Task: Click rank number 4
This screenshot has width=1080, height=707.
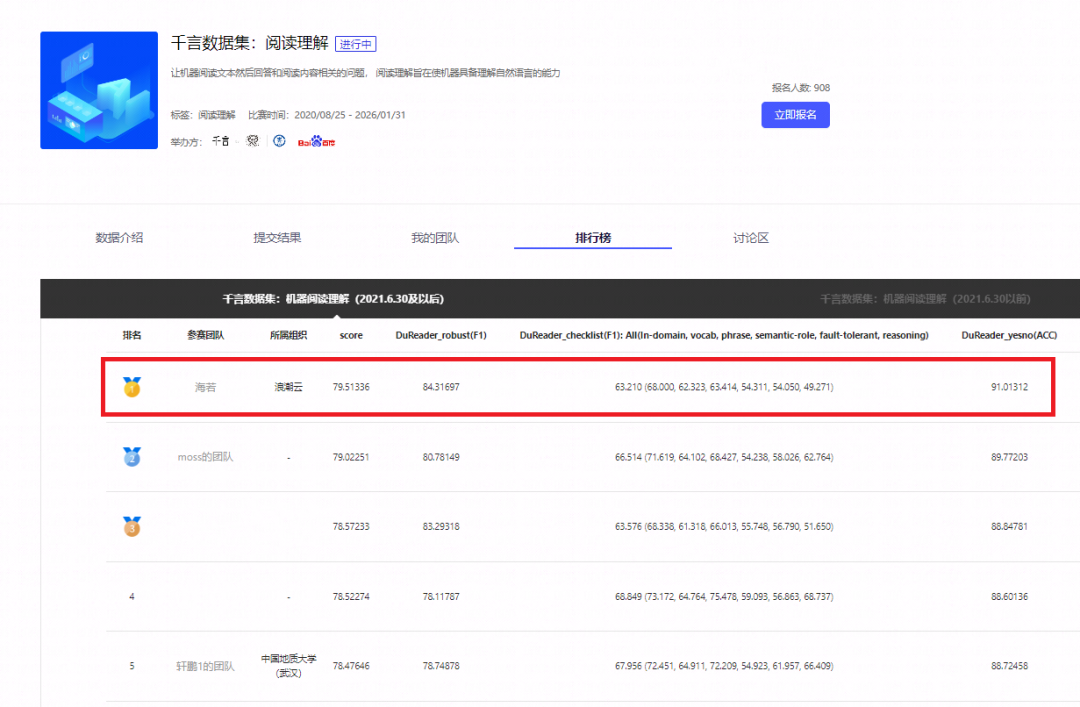Action: [132, 597]
